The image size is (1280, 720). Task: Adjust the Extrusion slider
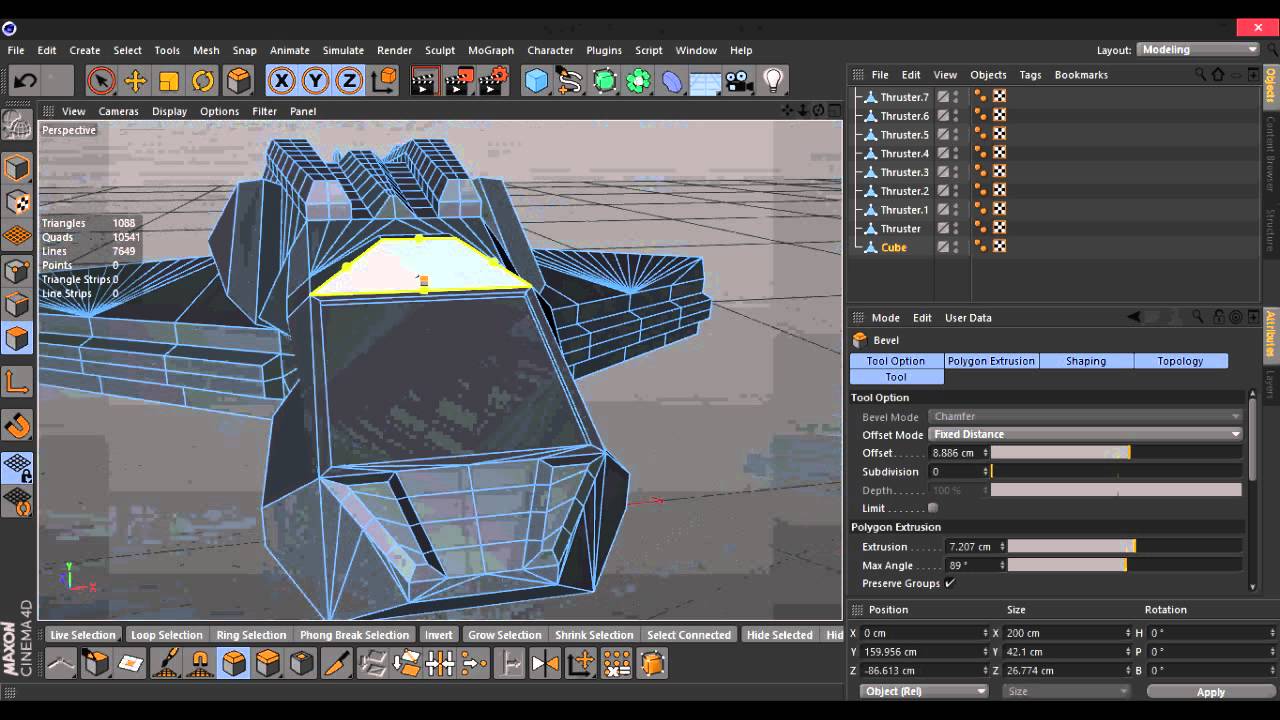[x=1125, y=546]
